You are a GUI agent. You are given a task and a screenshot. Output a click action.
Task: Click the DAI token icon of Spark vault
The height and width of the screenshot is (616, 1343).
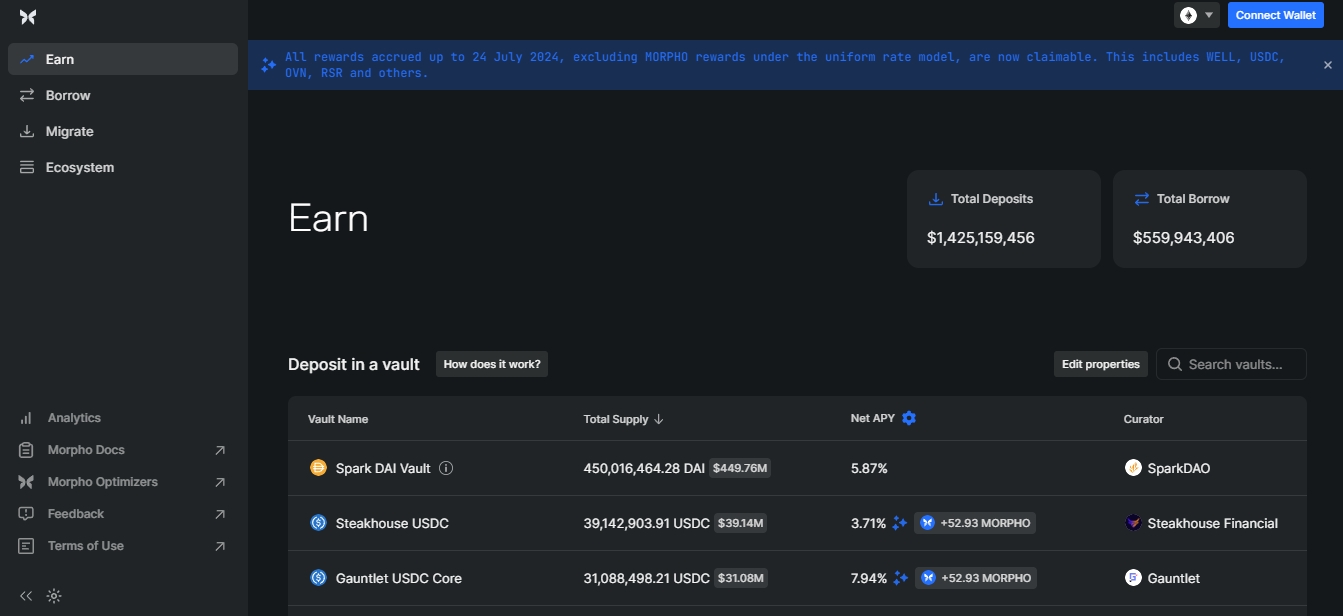point(319,468)
